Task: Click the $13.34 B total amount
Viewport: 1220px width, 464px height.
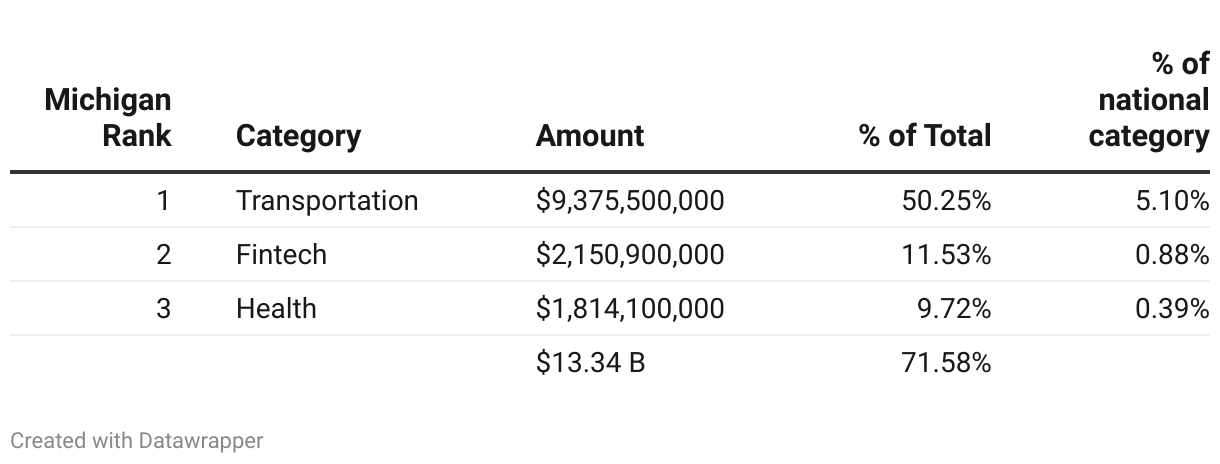Action: (x=590, y=362)
